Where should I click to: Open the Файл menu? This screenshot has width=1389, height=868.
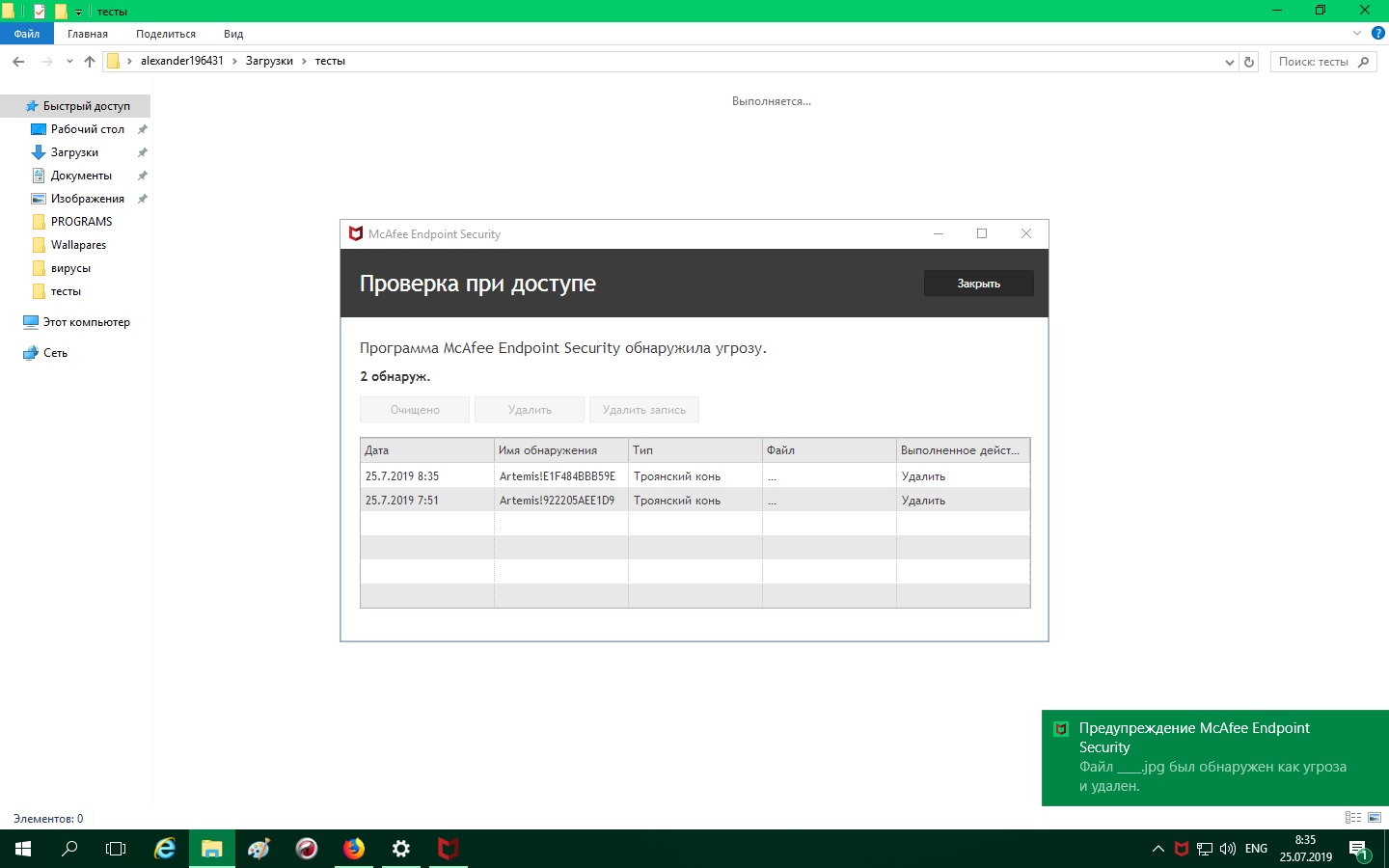[x=27, y=34]
